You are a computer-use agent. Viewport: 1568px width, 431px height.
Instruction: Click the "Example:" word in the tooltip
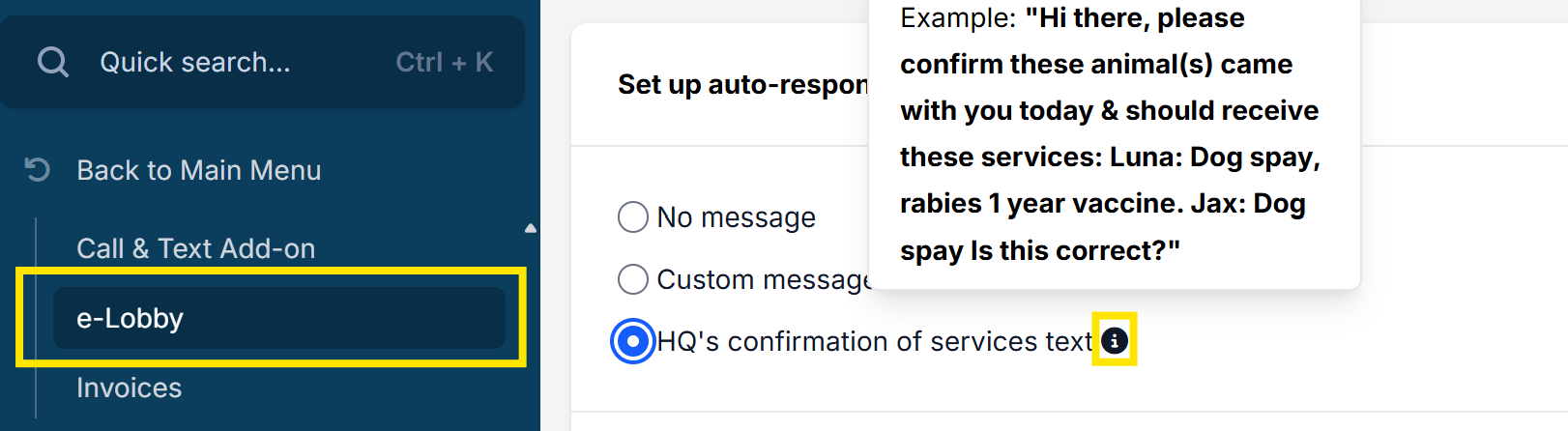coord(957,18)
